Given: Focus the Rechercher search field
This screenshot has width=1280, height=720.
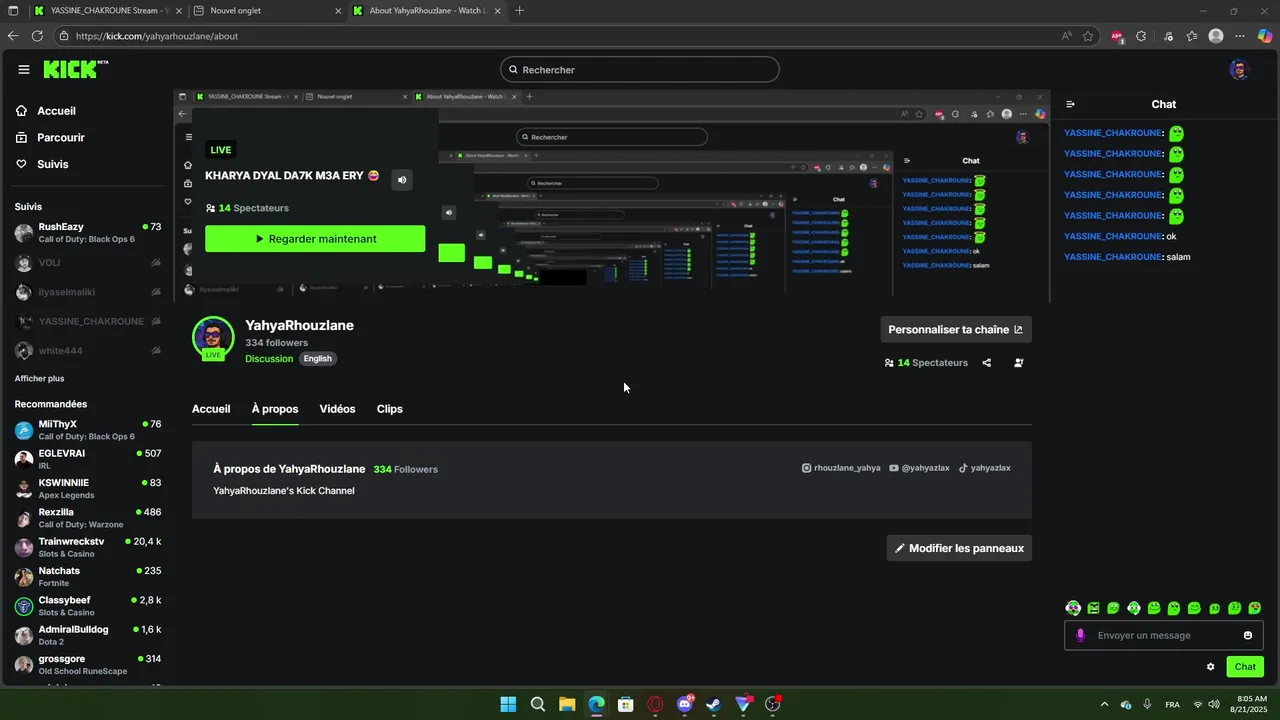Looking at the screenshot, I should (640, 69).
